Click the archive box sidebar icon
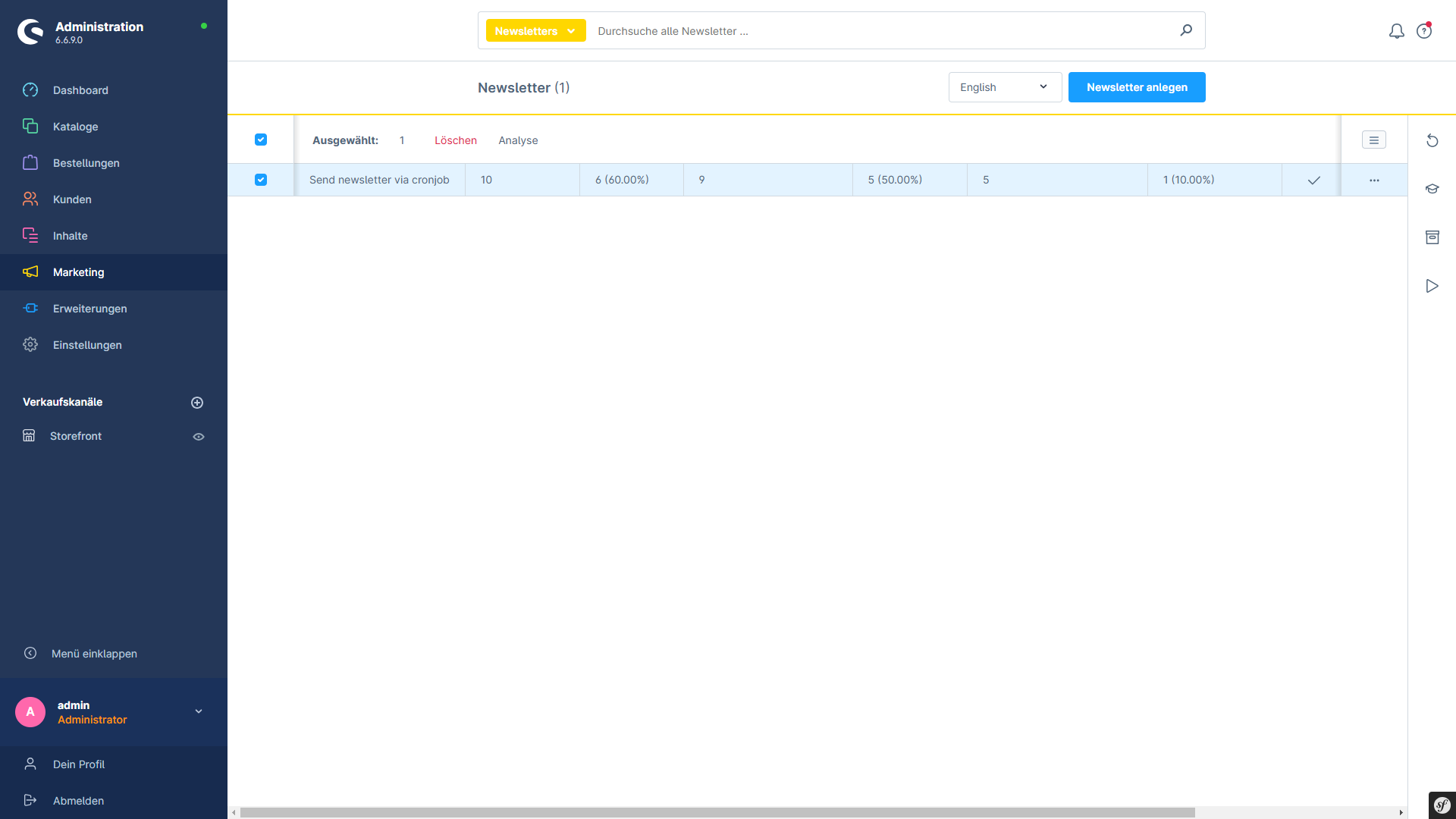Screen dimensions: 1456x819 (x=1432, y=237)
